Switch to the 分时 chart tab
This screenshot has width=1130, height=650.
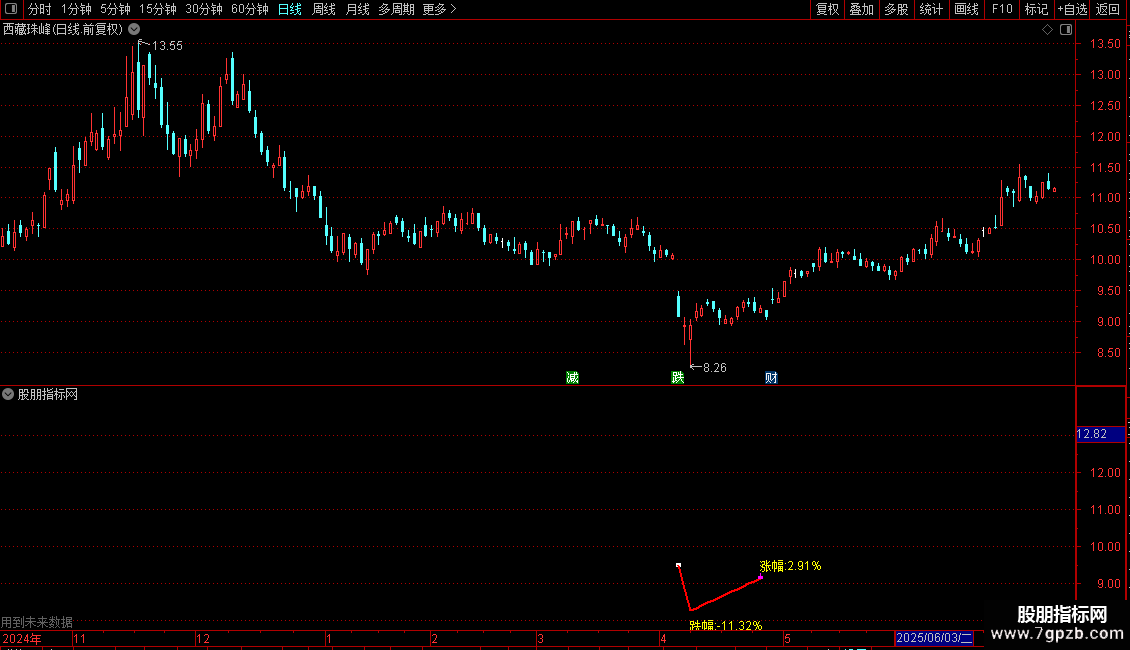tap(40, 9)
